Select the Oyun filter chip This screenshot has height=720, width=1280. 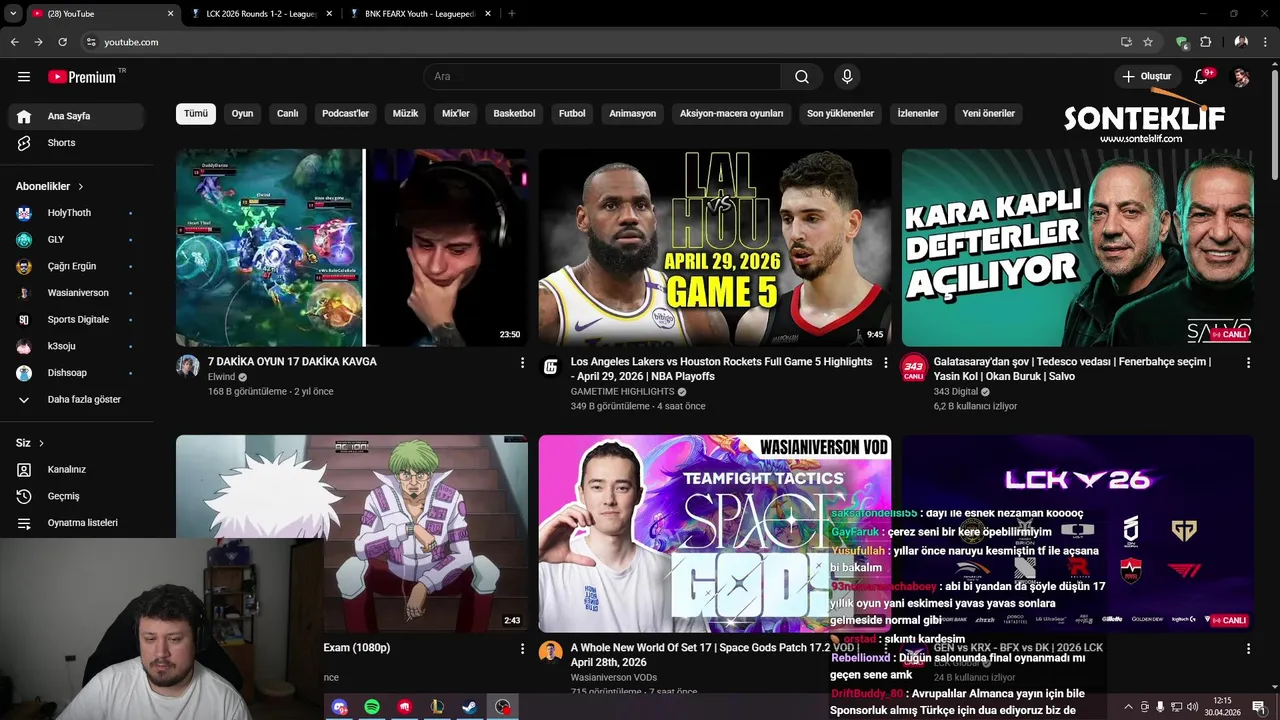(242, 113)
